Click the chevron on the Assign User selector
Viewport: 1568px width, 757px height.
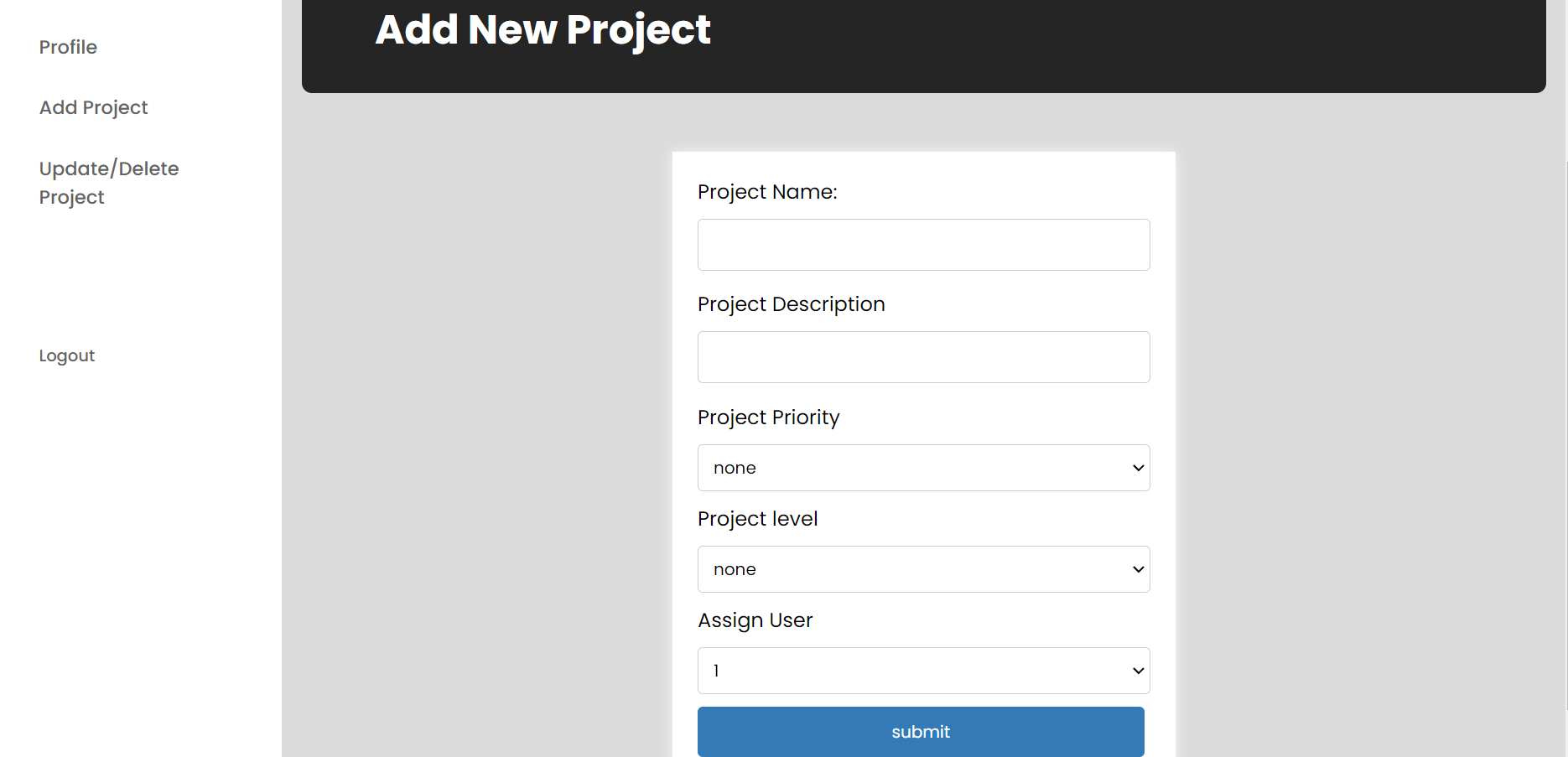coord(1137,671)
